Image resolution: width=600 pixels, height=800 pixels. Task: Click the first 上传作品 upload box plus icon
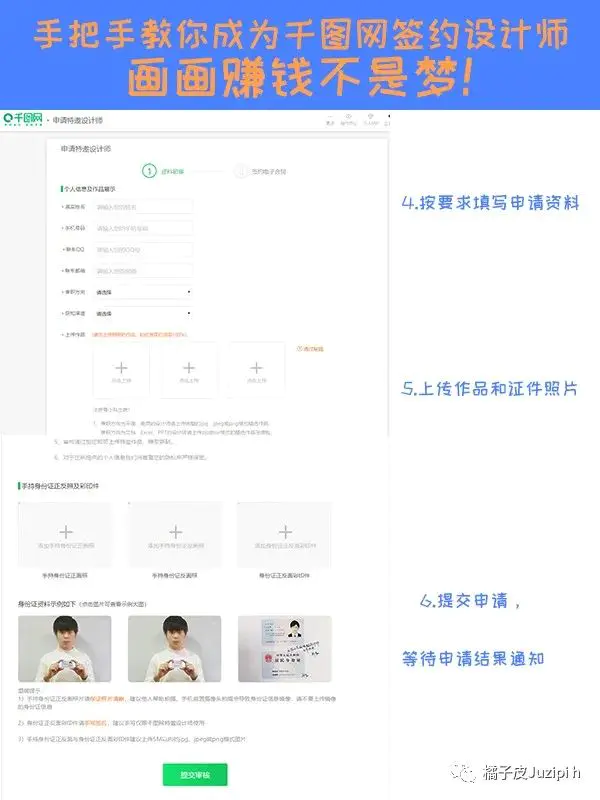(x=121, y=370)
